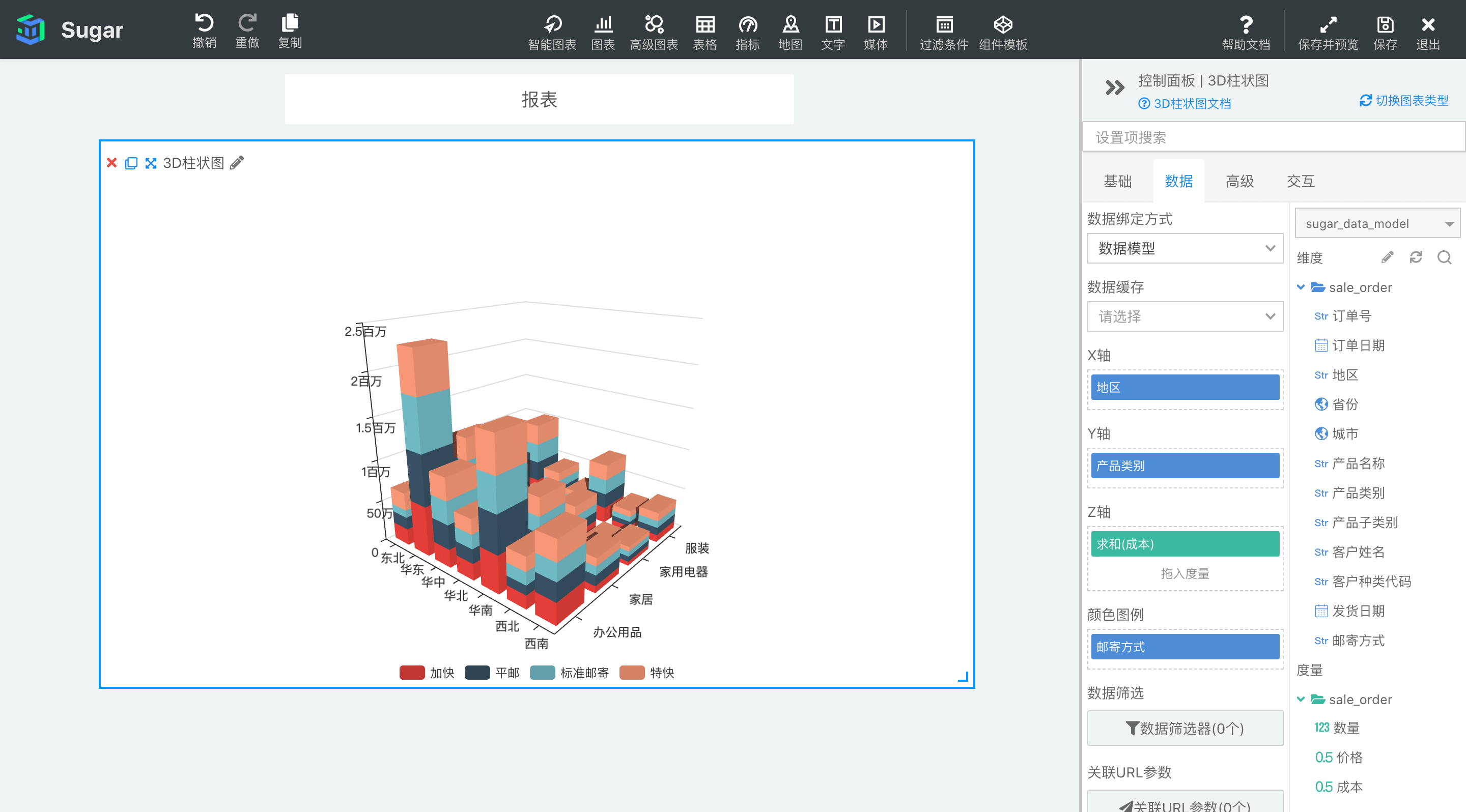Toggle the 加快 legend series
Screen dimensions: 1466x812
[428, 673]
